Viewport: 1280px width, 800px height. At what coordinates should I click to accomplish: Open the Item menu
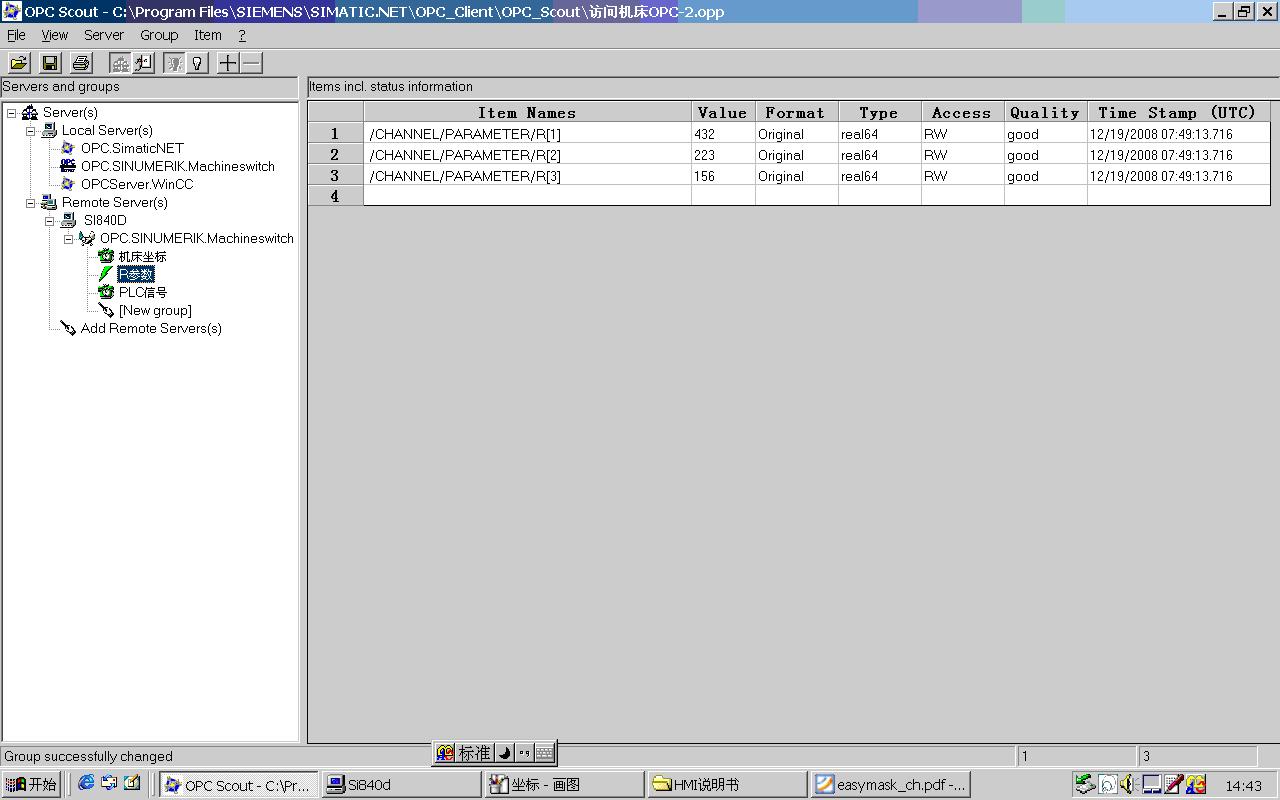click(208, 35)
